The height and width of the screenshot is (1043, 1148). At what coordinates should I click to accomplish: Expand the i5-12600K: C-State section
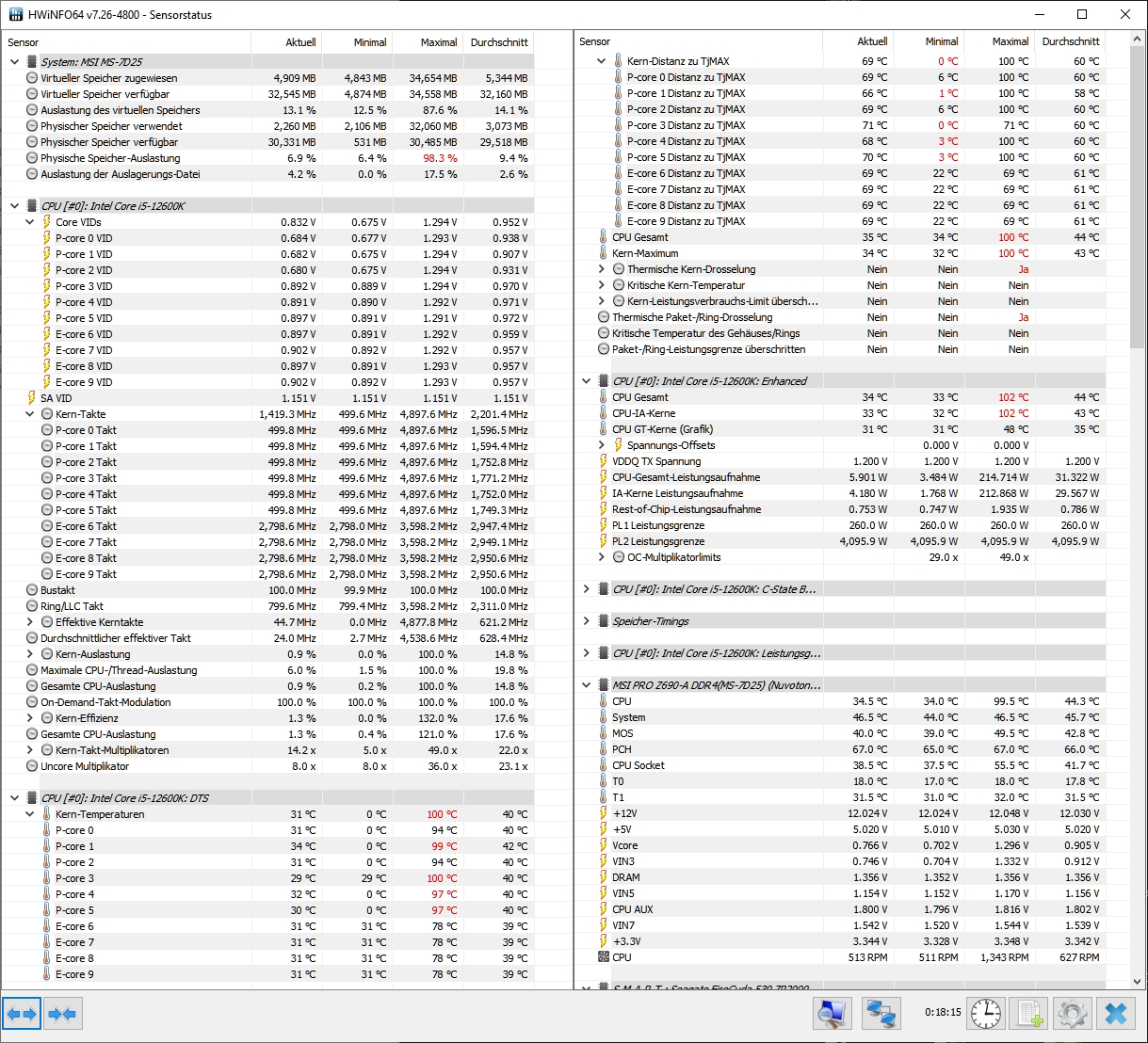click(587, 589)
